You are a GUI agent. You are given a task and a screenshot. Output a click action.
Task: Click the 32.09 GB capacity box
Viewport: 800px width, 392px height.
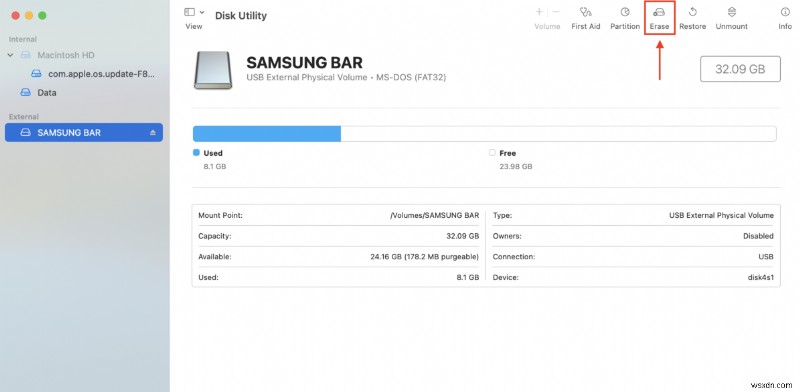740,69
